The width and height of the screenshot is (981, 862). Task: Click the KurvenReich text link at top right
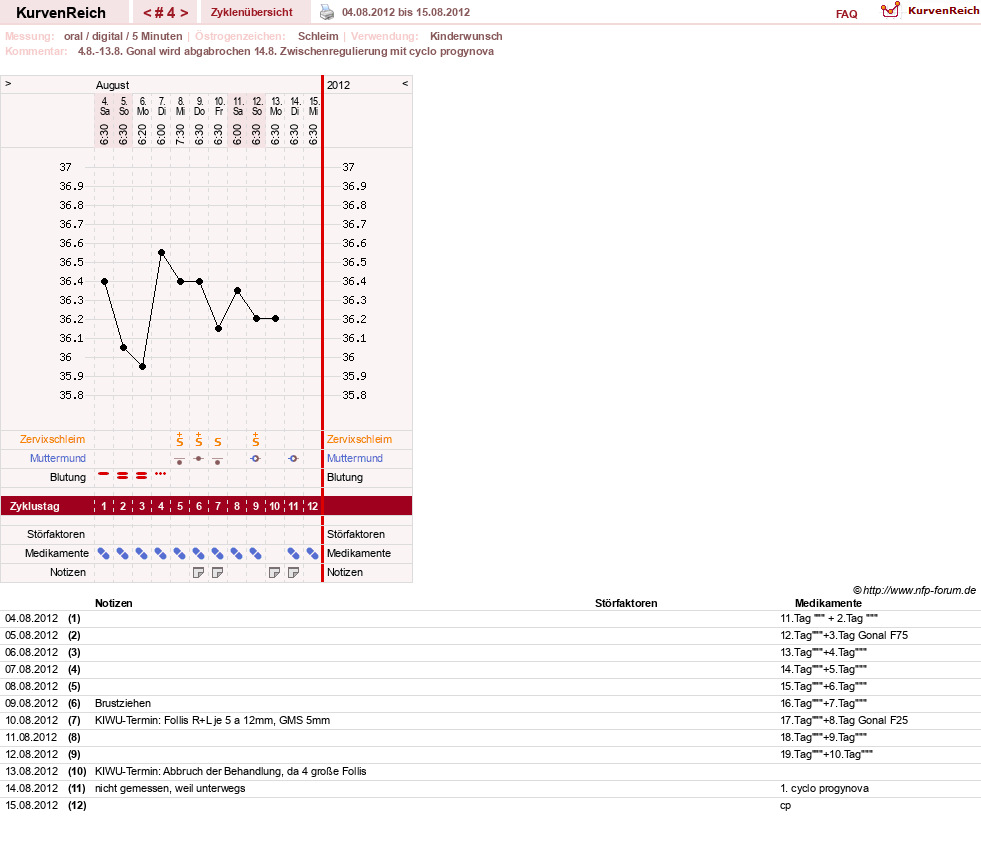tap(943, 11)
